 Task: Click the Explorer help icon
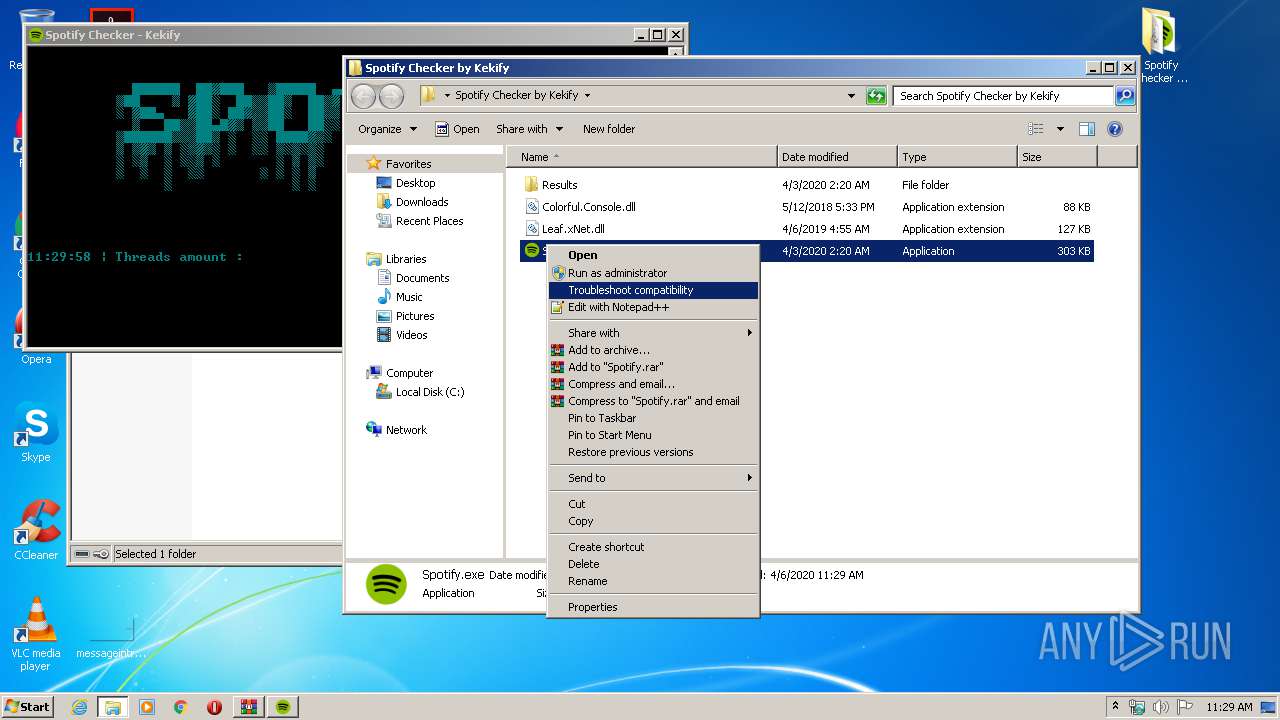click(1115, 129)
